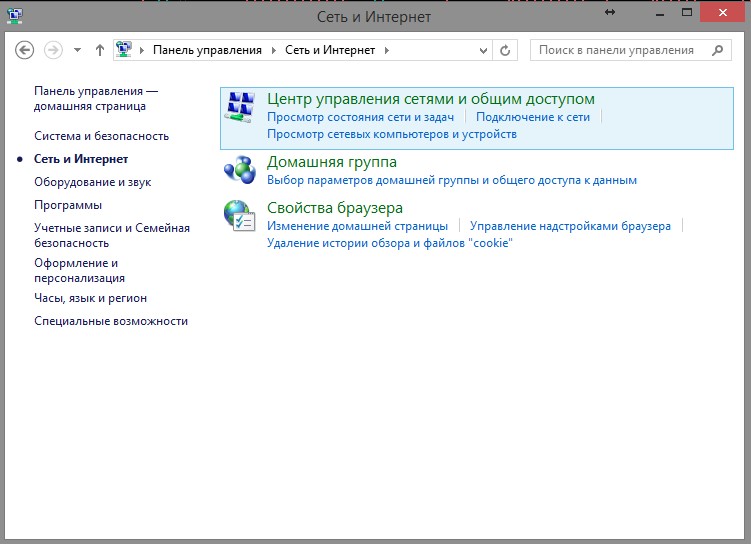Screen dimensions: 751x544
Task: Click Изменение домашней страницы link
Action: pos(357,226)
